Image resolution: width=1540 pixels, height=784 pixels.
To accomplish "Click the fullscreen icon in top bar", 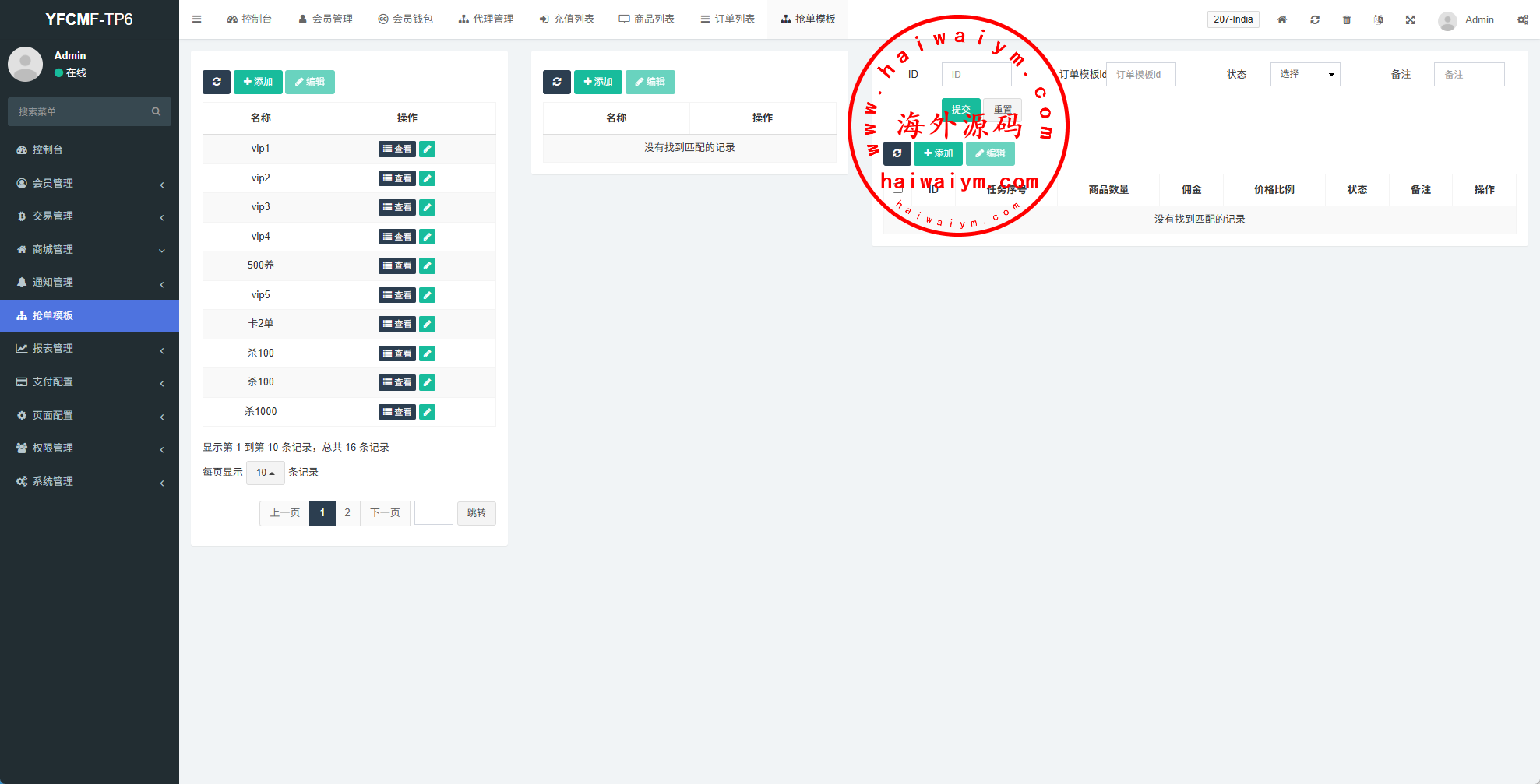I will click(x=1410, y=19).
